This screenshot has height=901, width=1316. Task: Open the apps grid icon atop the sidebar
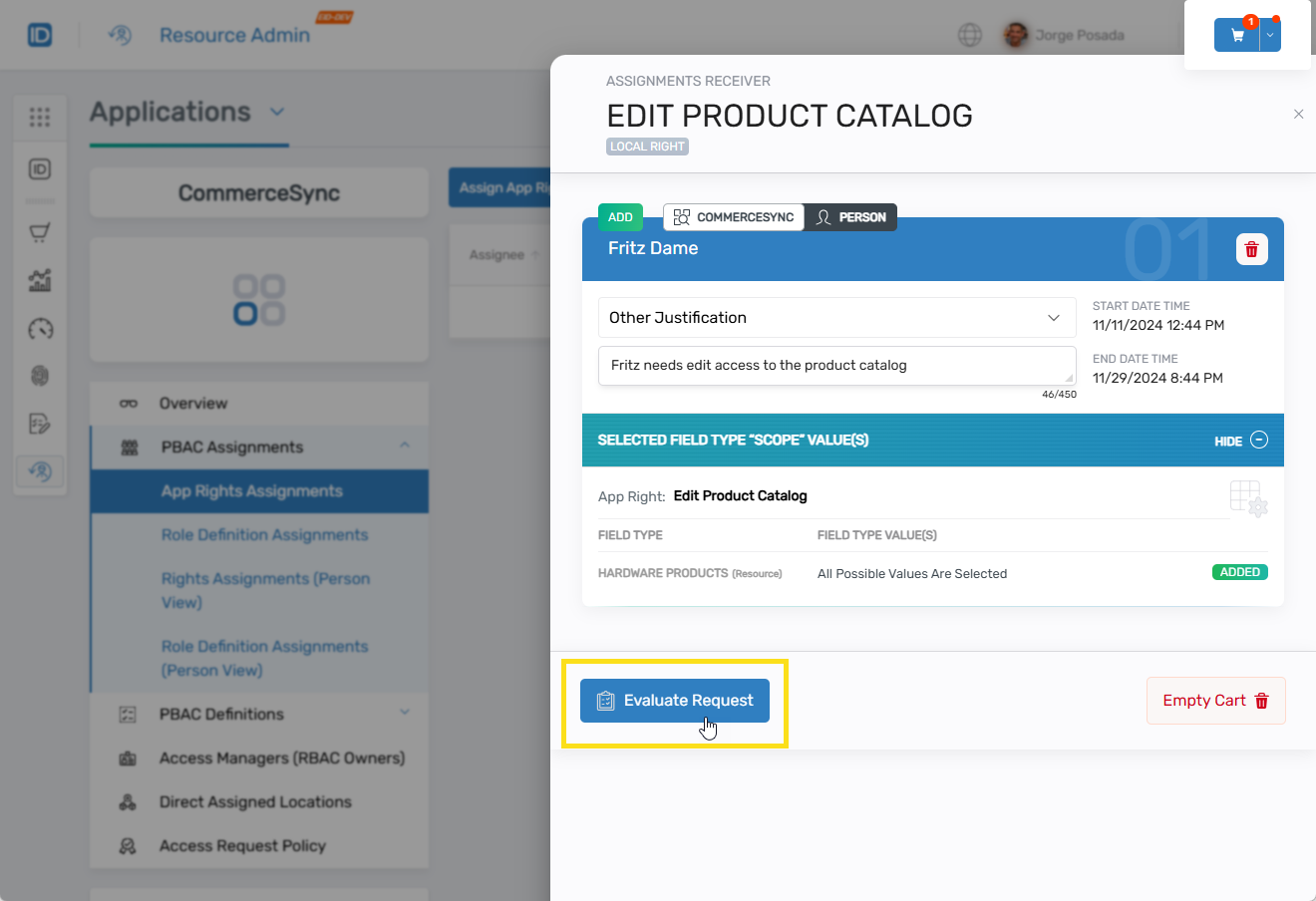coord(40,117)
